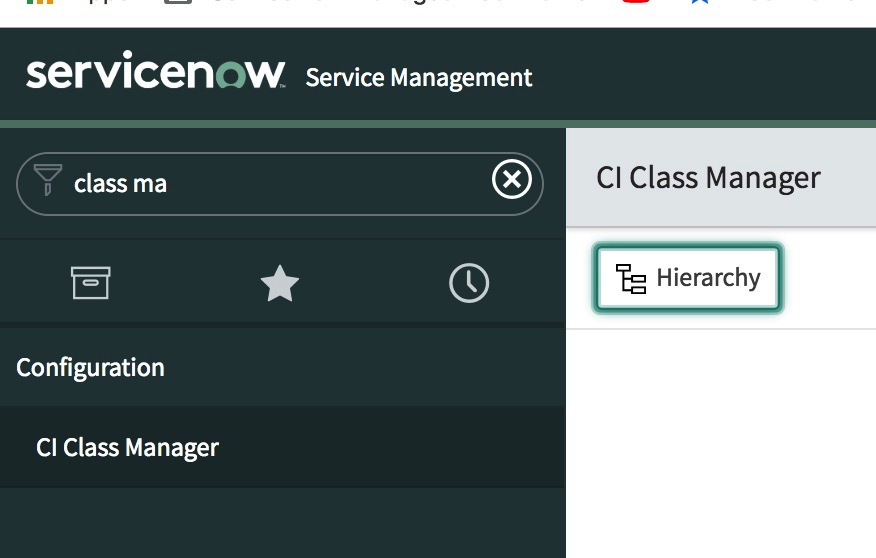Clear the navigator filter text

pyautogui.click(x=512, y=180)
